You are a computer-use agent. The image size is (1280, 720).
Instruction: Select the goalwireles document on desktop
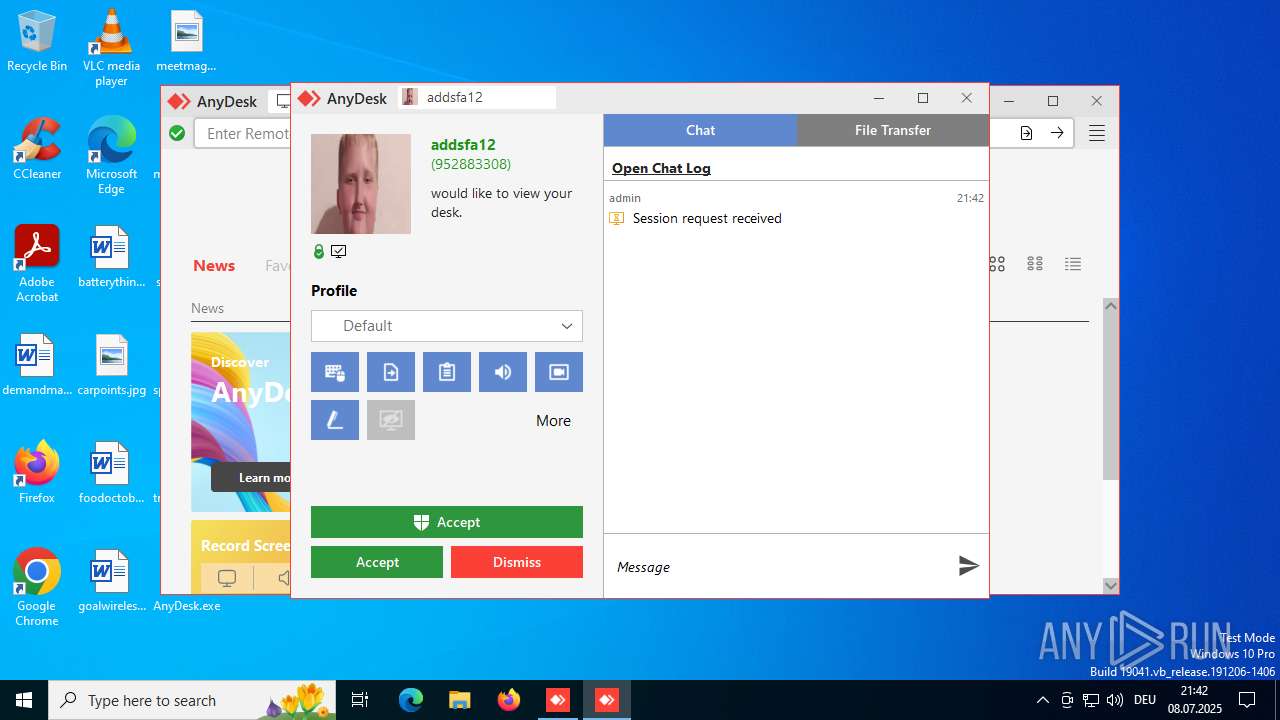point(111,581)
